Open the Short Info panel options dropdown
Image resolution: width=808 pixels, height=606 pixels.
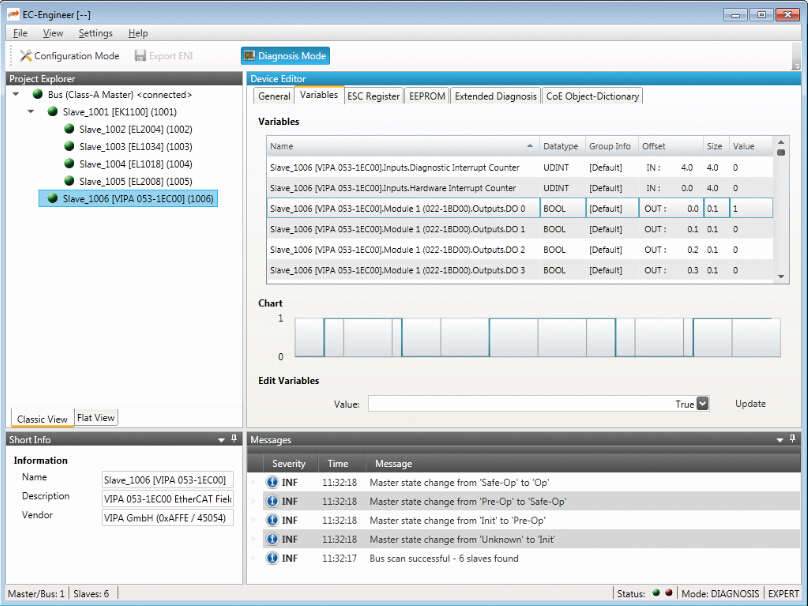click(x=222, y=440)
